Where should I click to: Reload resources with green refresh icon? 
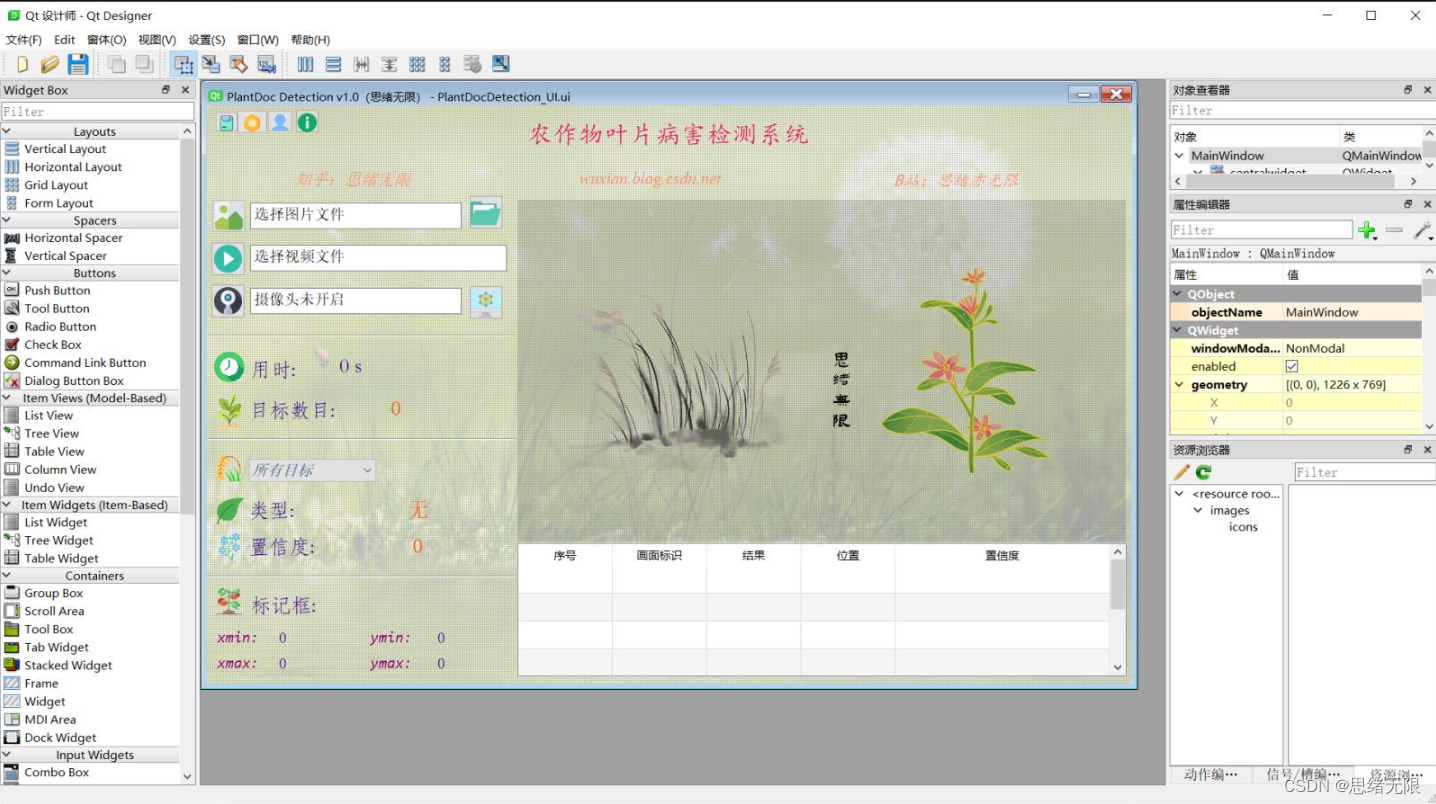[x=1203, y=472]
